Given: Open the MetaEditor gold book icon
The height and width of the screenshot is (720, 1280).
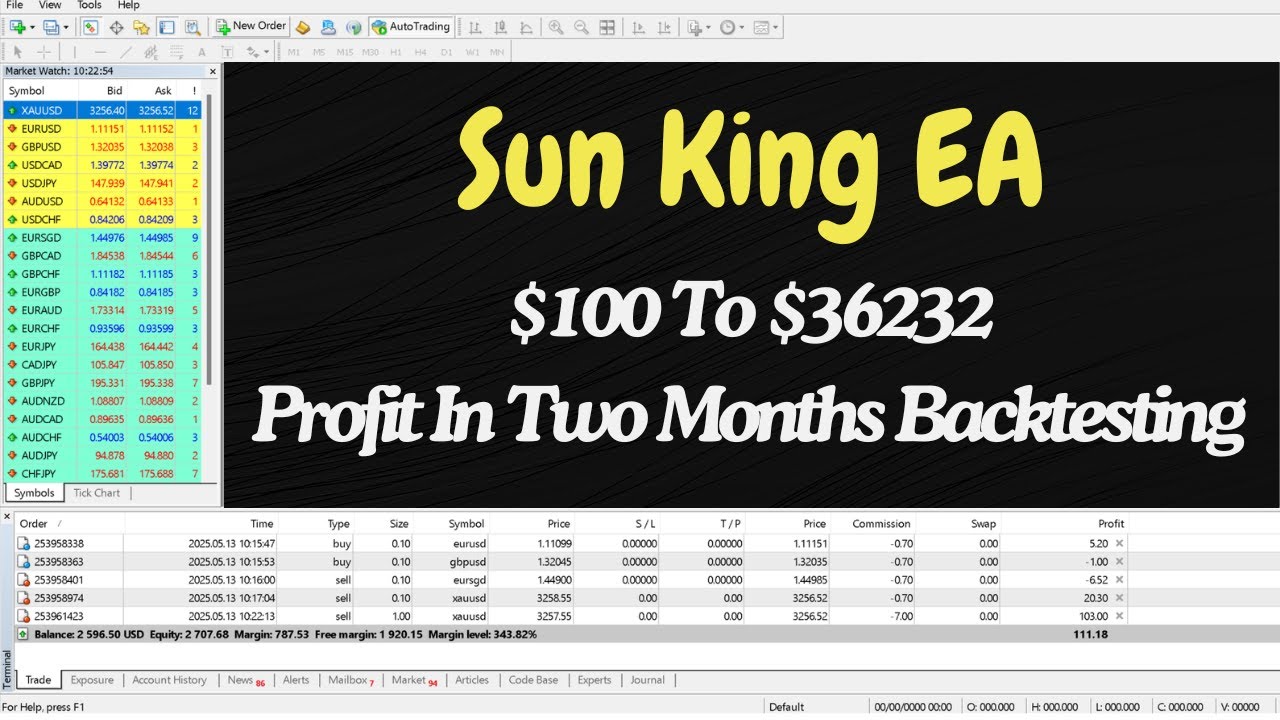Looking at the screenshot, I should (x=303, y=27).
